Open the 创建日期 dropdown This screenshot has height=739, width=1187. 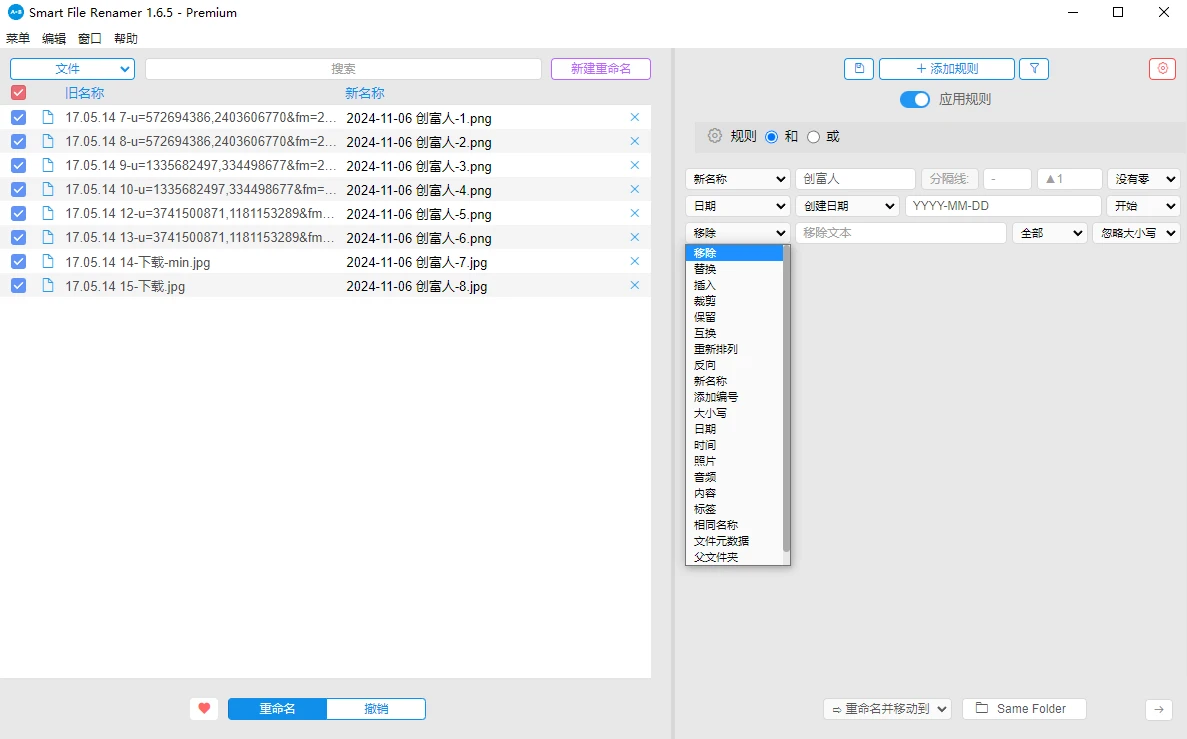(847, 205)
